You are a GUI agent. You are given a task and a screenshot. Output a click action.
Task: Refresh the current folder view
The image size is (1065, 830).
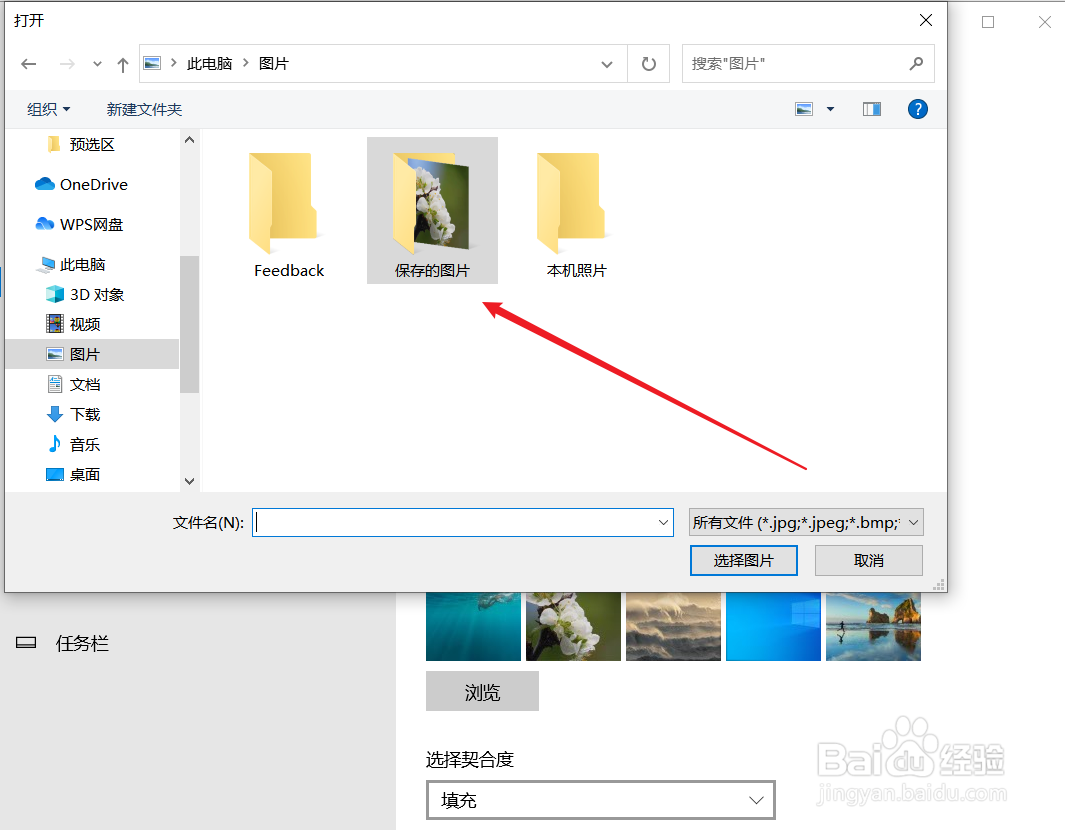click(x=649, y=64)
